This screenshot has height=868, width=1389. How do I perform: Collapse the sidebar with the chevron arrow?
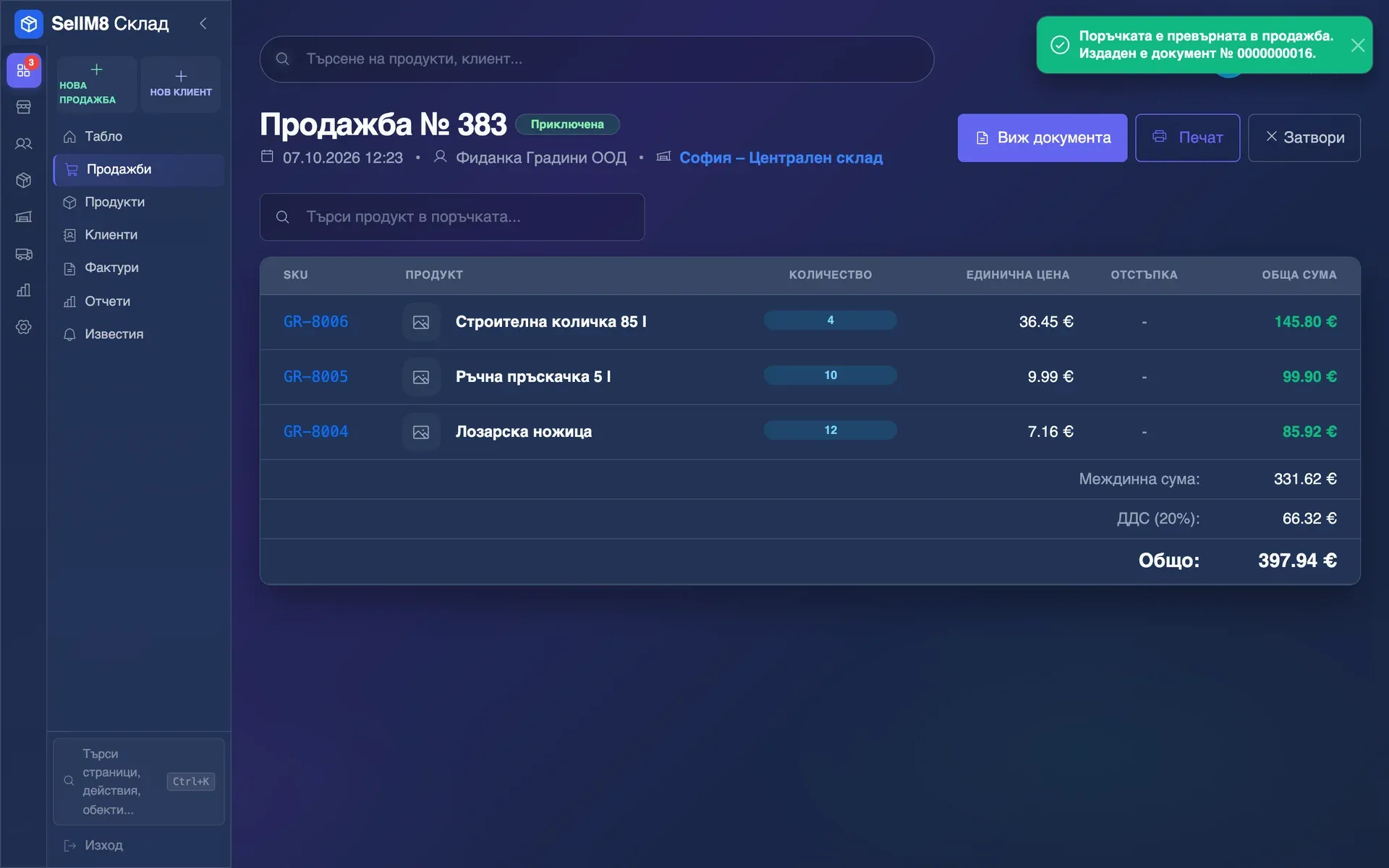203,24
